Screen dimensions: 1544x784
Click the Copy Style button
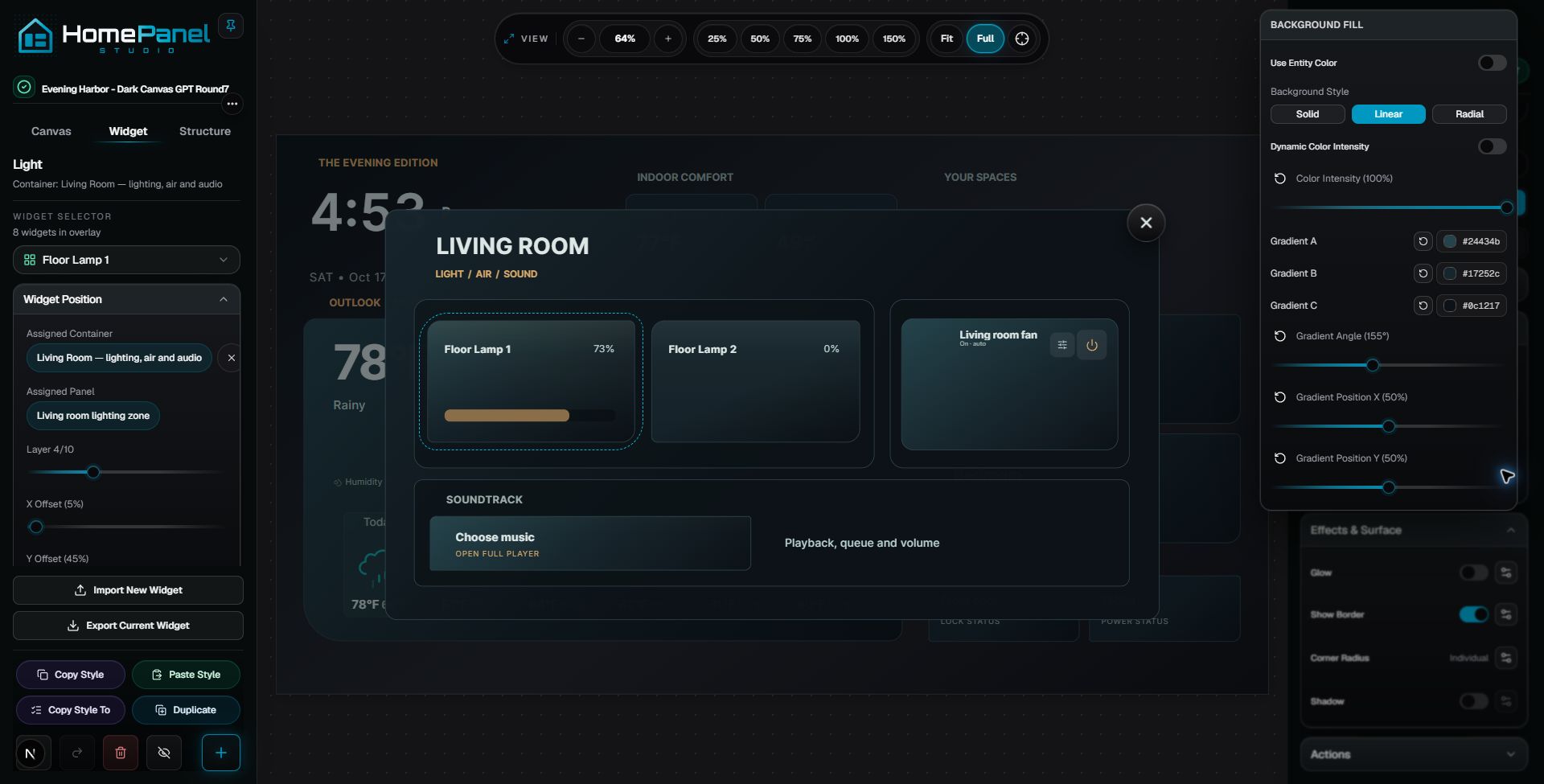pyautogui.click(x=71, y=675)
